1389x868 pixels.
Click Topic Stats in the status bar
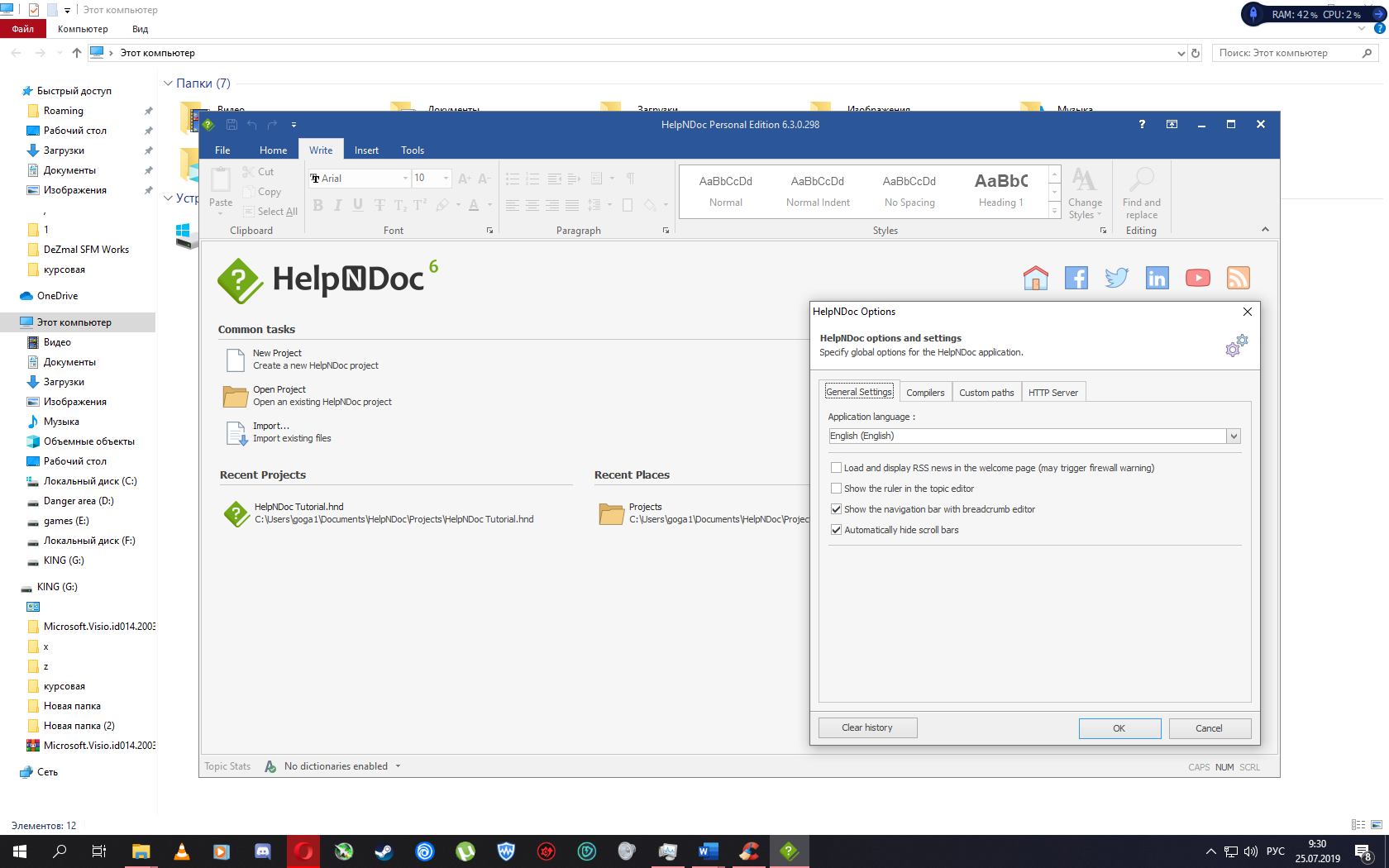pos(227,766)
